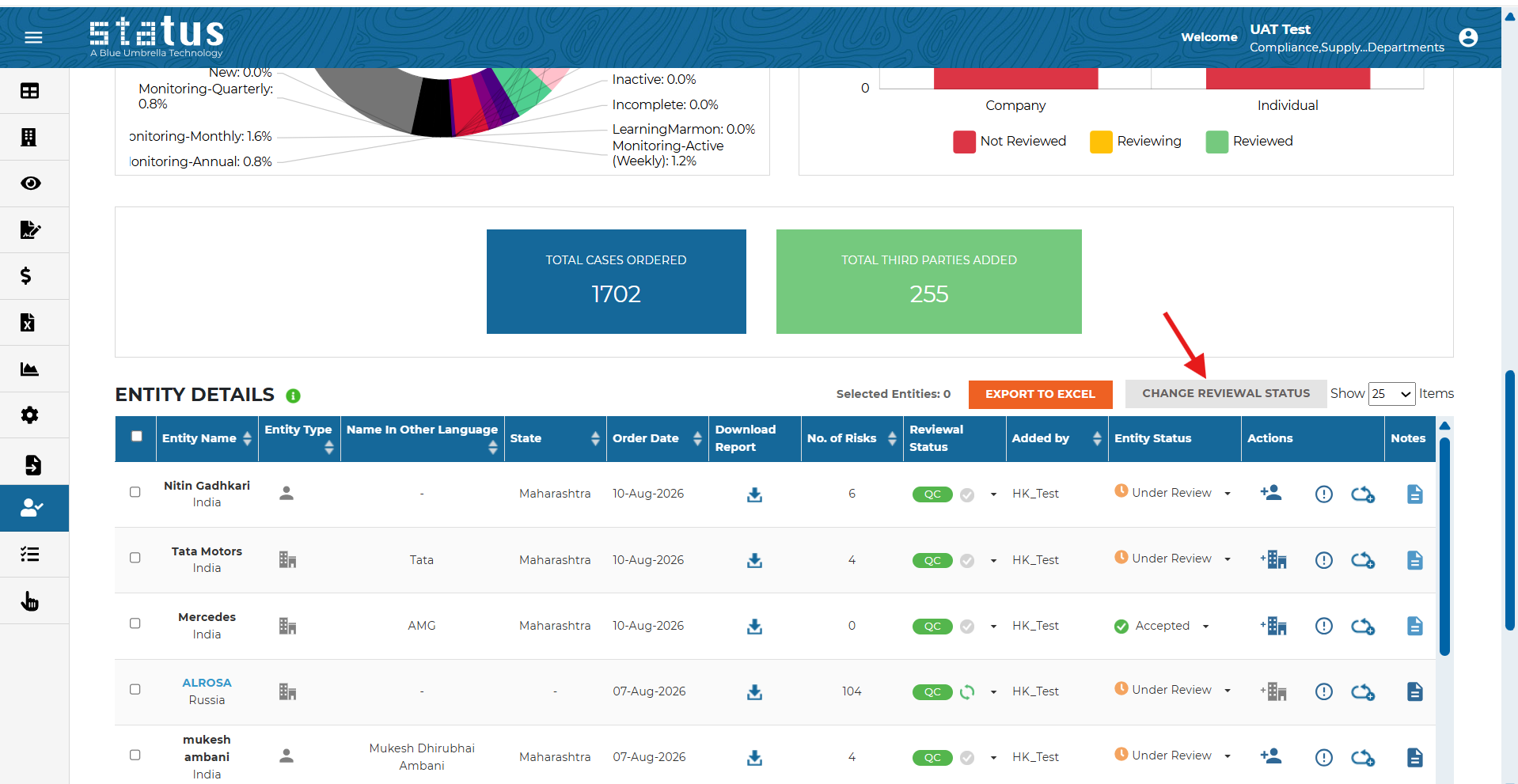Image resolution: width=1518 pixels, height=784 pixels.
Task: Tick the checkbox for ALROSA entity
Action: (x=135, y=689)
